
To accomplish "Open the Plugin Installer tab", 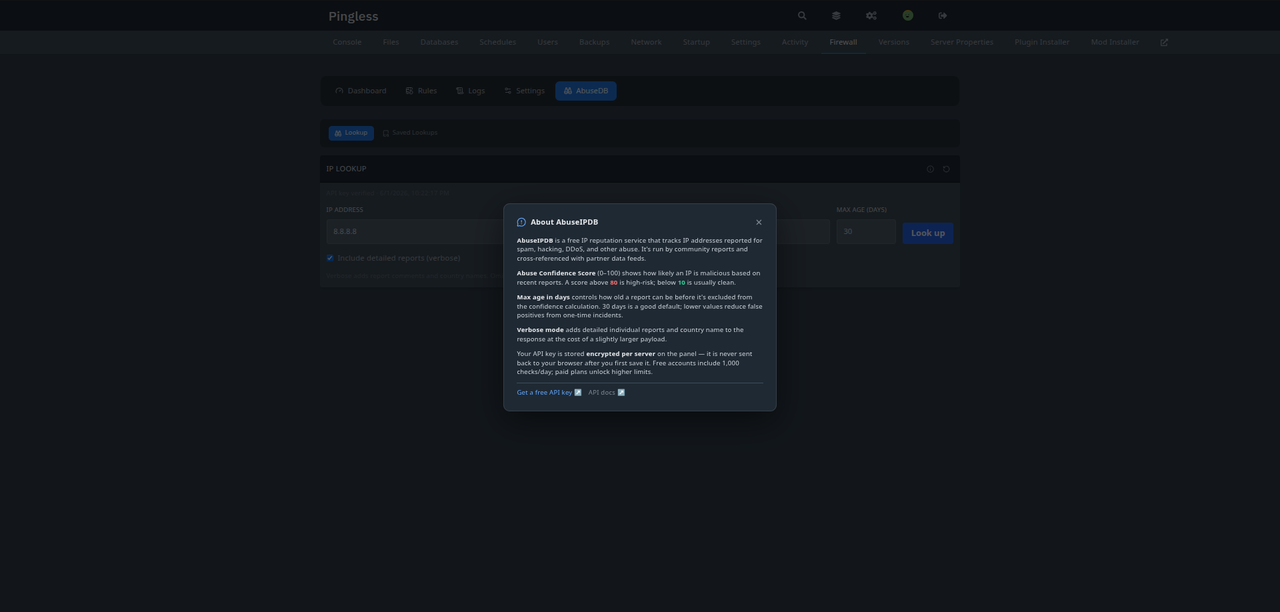I will 1042,42.
